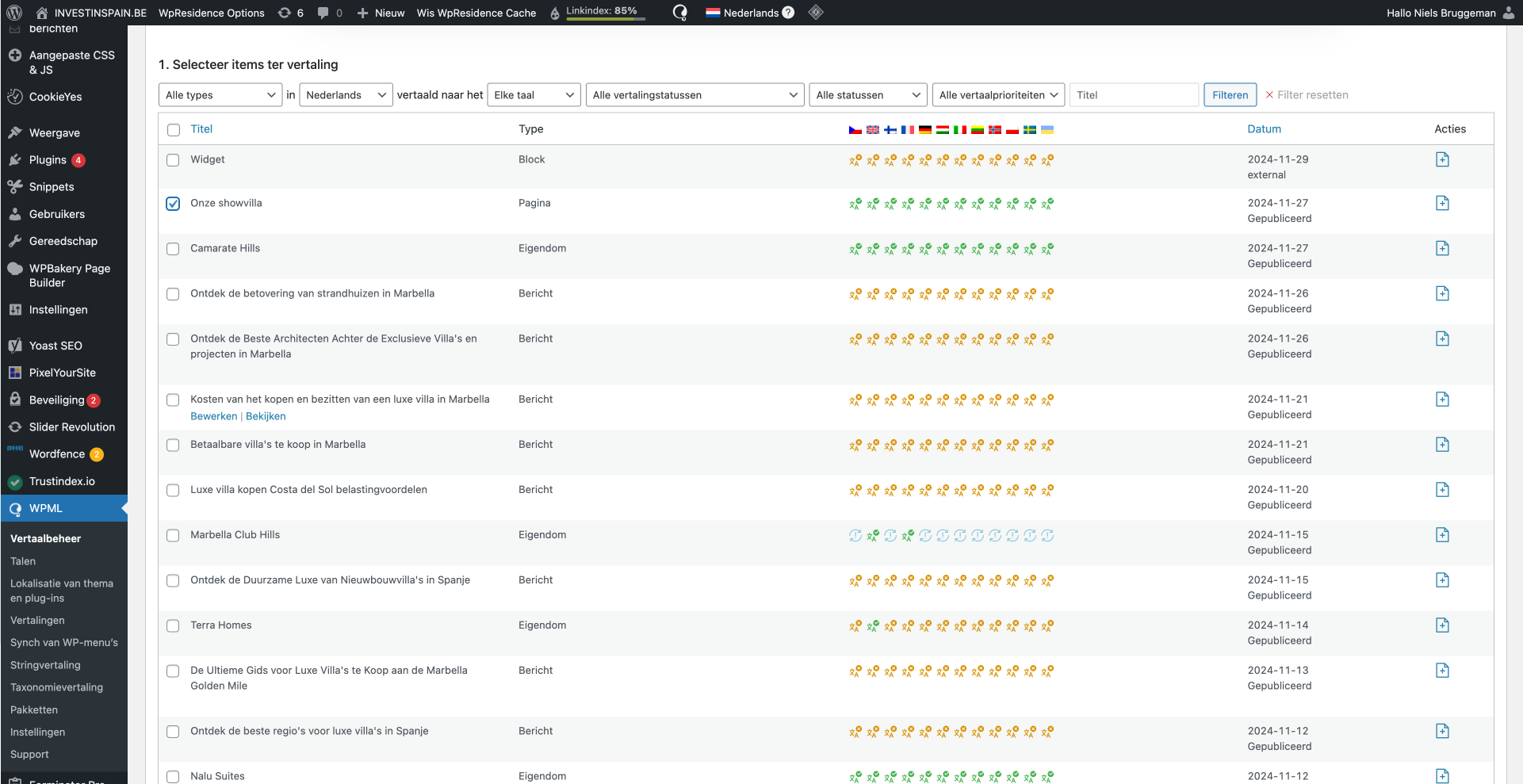Click the Titel search input field
The height and width of the screenshot is (784, 1523).
[x=1133, y=95]
